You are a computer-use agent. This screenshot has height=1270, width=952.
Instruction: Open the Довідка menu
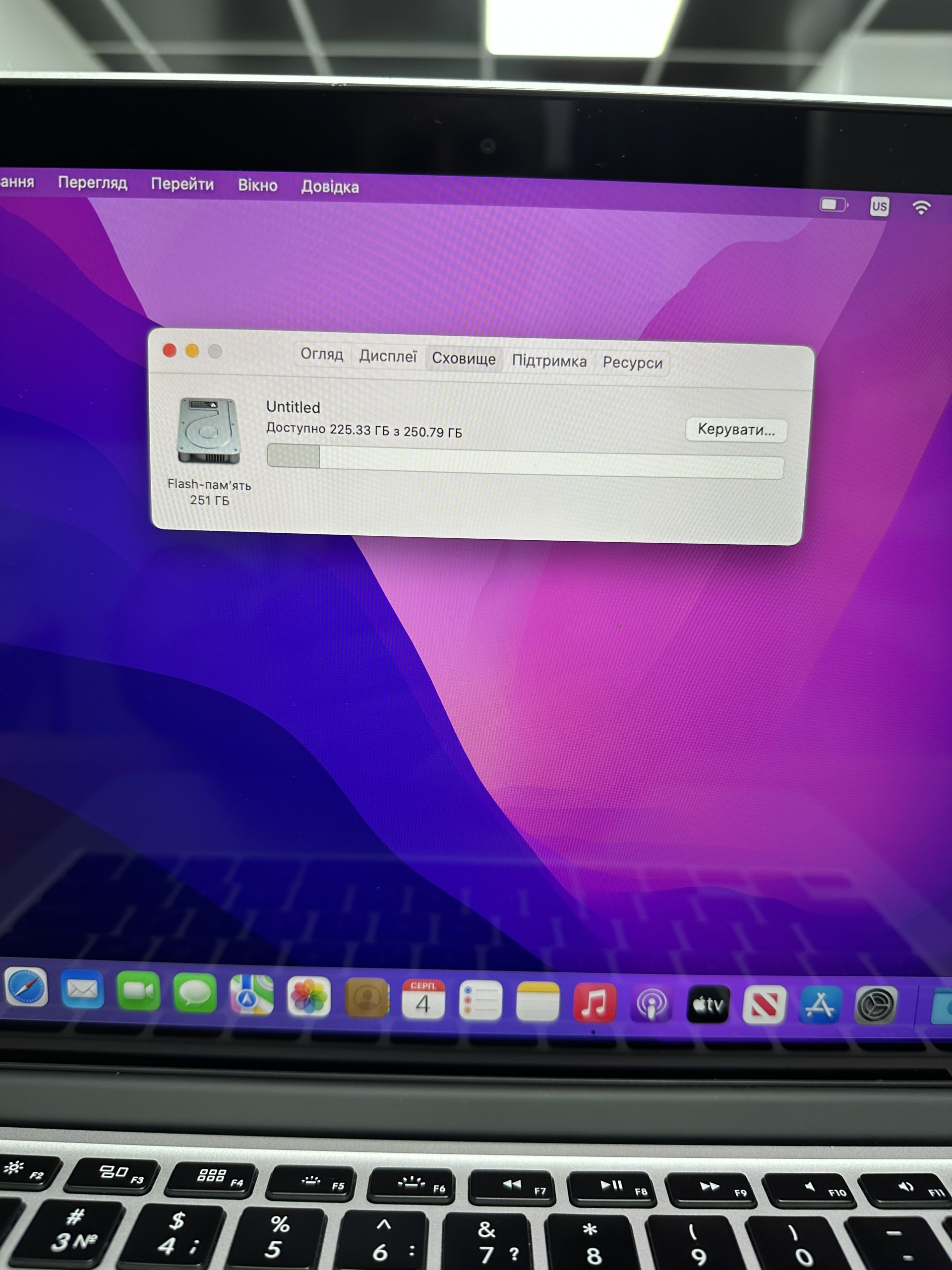(330, 187)
